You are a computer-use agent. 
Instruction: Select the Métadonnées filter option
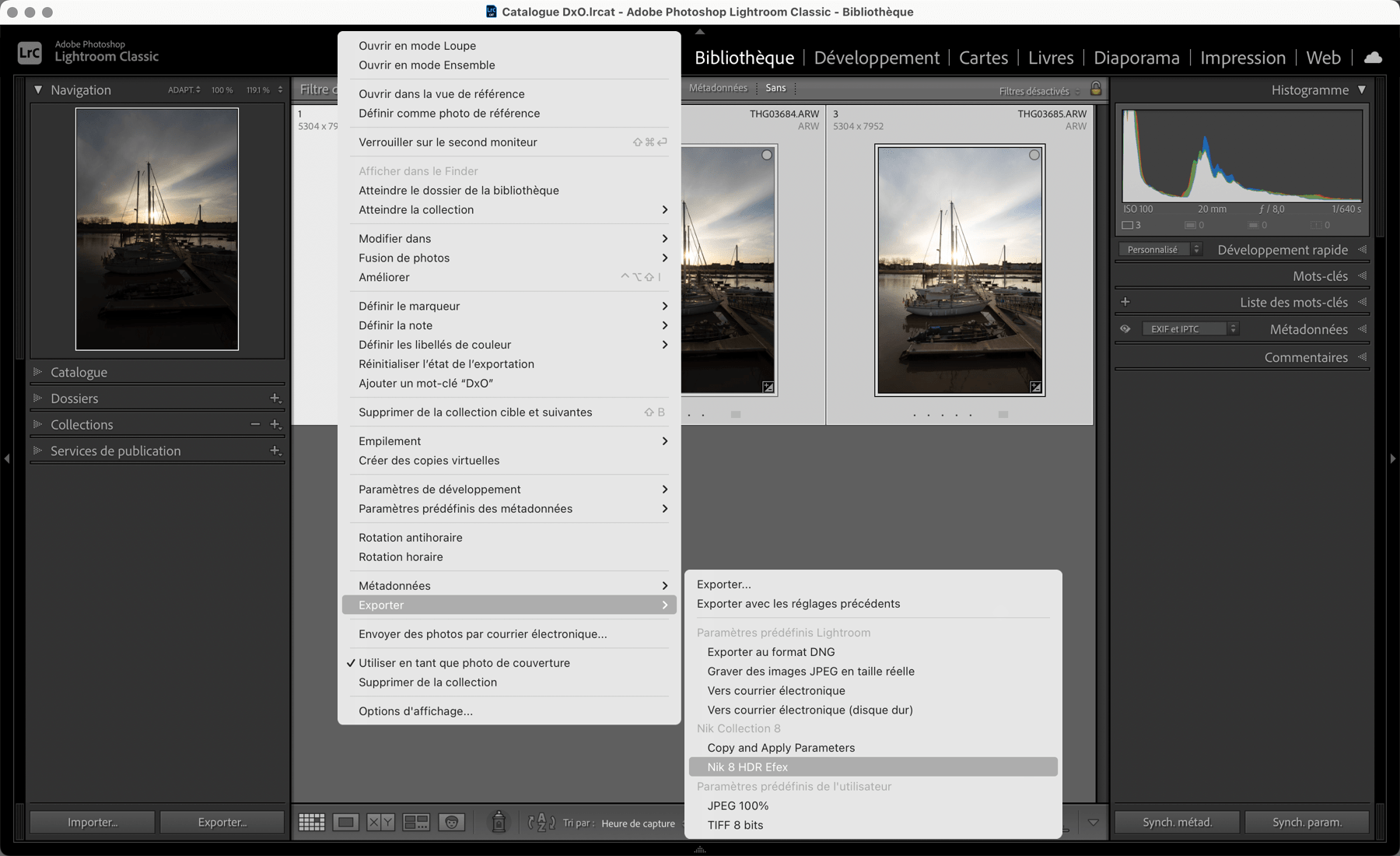pyautogui.click(x=718, y=88)
